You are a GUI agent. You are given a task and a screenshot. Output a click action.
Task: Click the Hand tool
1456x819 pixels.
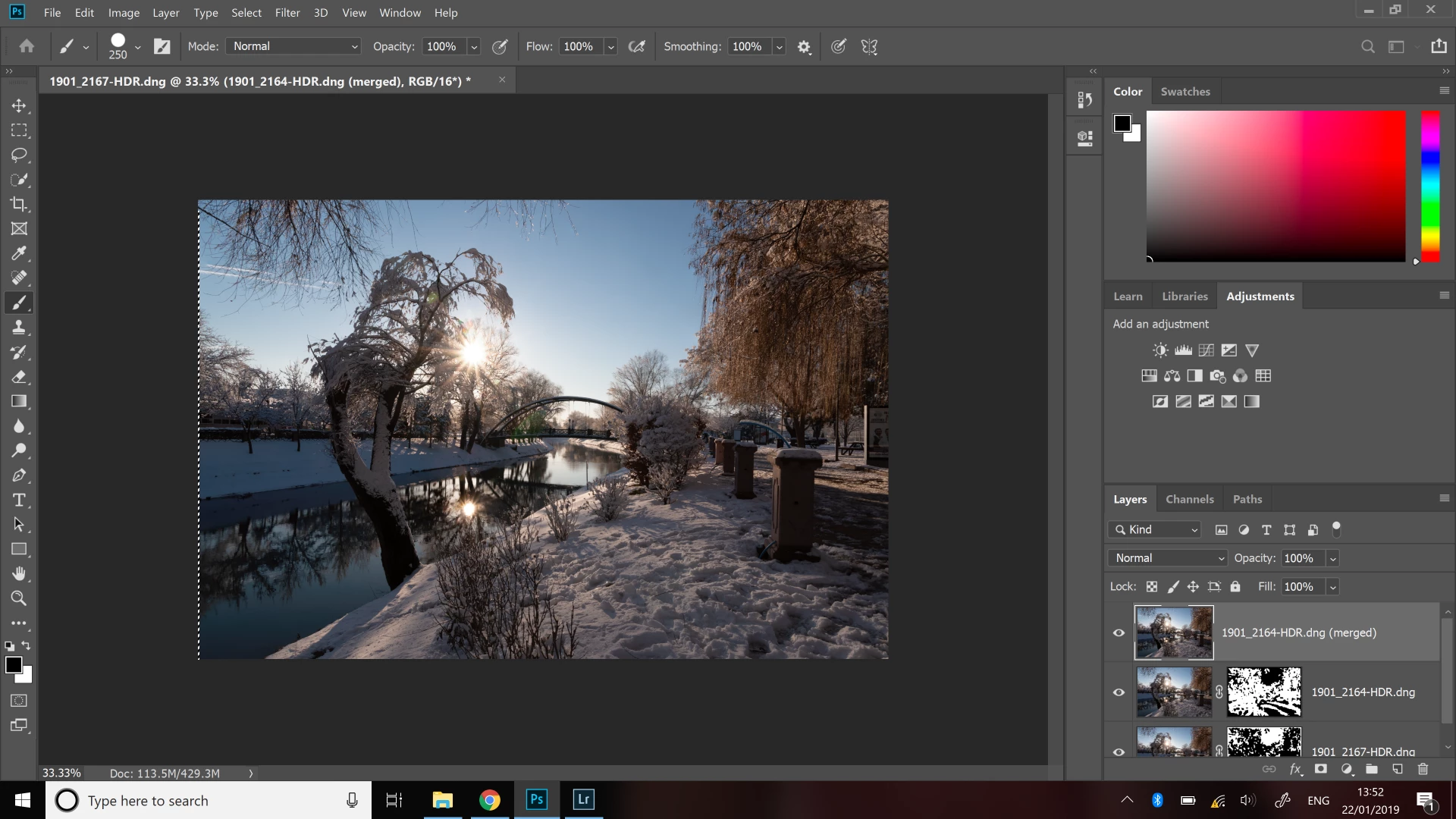[19, 573]
